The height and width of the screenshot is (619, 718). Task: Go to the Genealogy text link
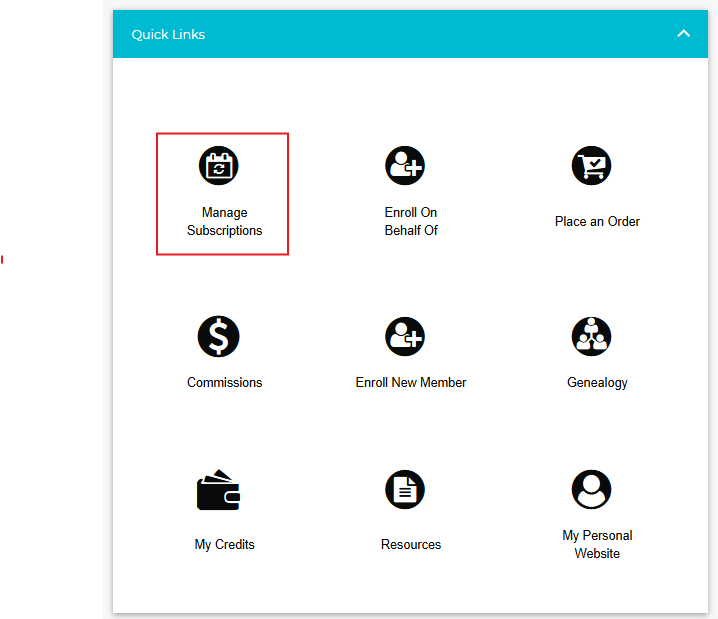[x=597, y=383]
